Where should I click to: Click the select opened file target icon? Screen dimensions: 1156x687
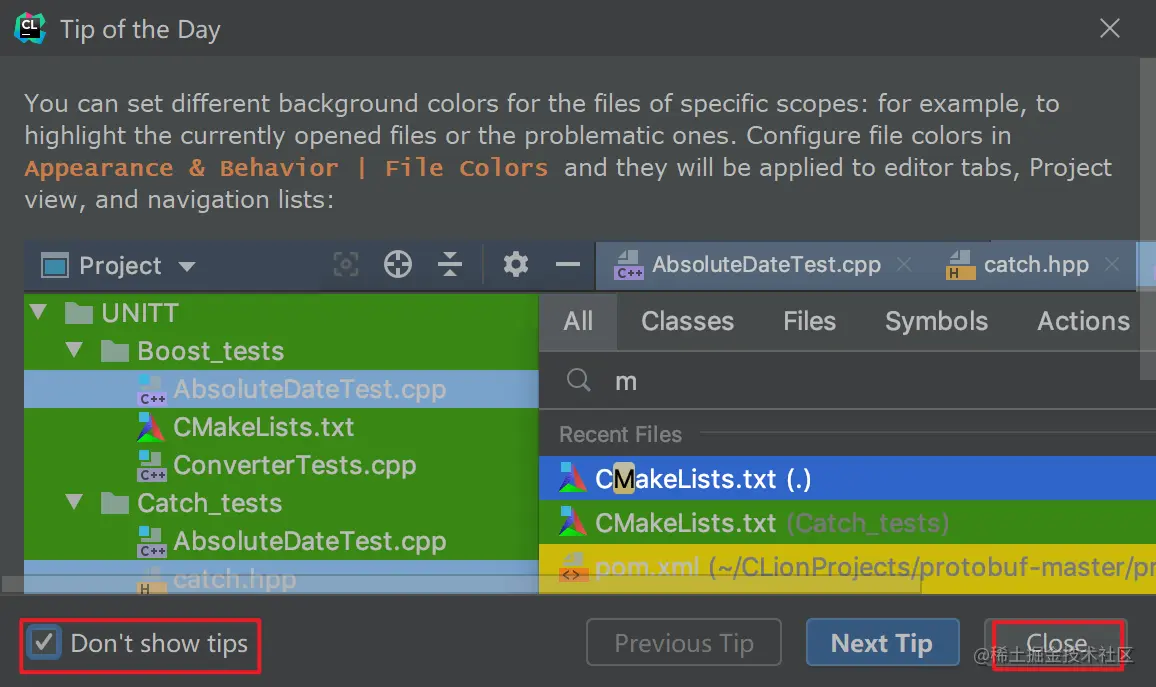tap(346, 264)
